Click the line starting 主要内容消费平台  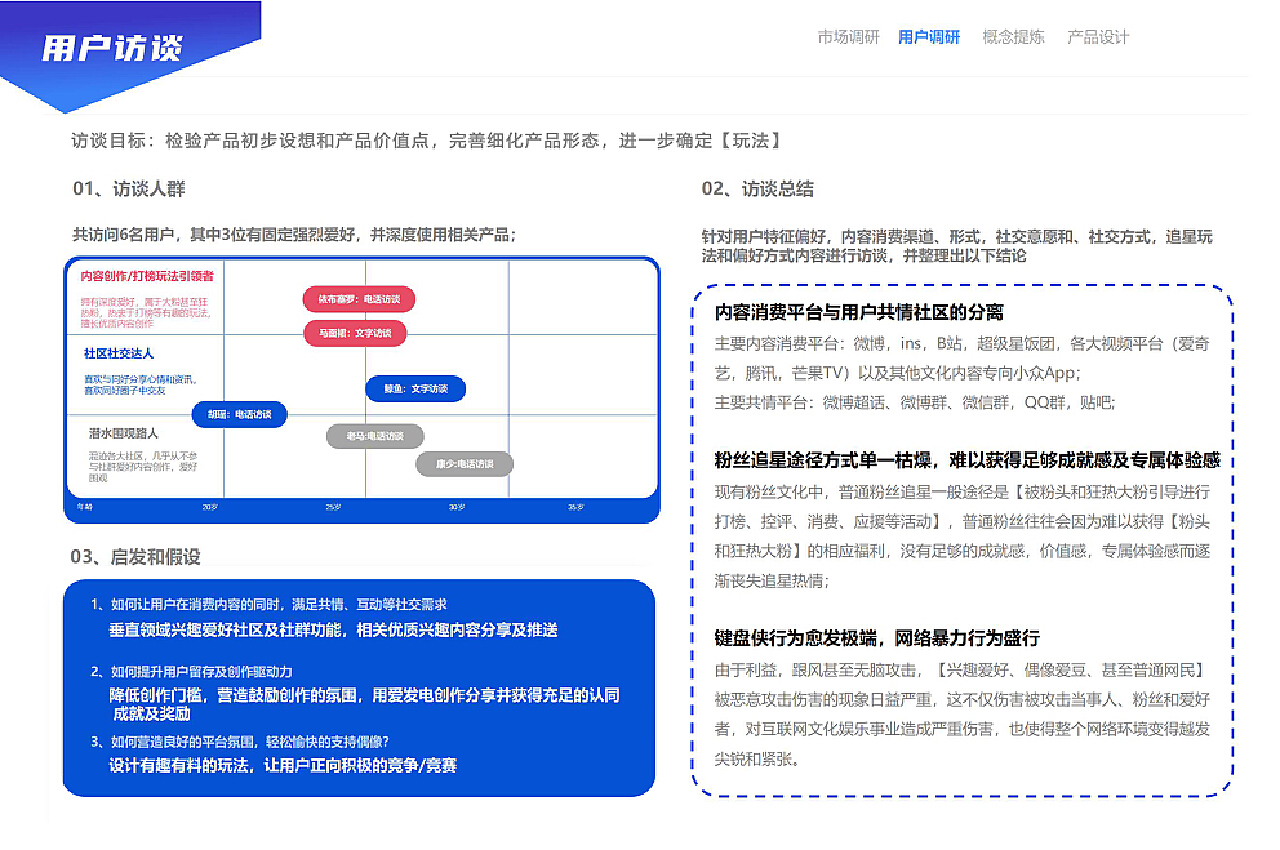(962, 358)
